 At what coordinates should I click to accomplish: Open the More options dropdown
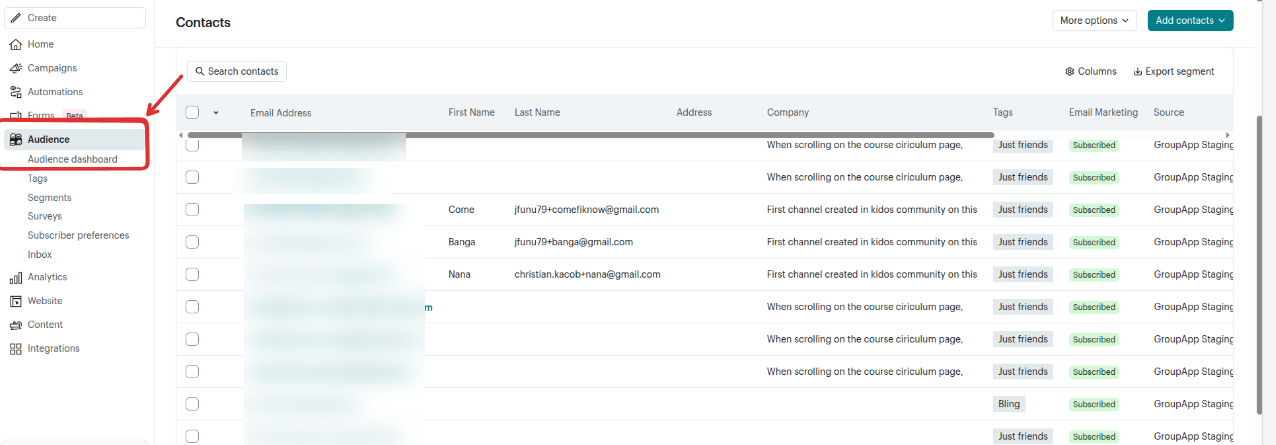(1094, 20)
